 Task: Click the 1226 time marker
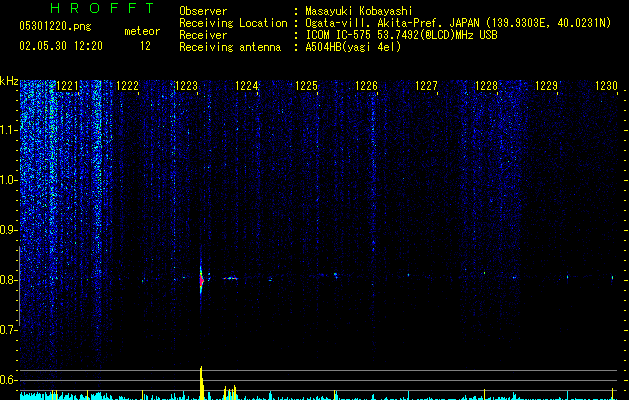click(x=367, y=86)
